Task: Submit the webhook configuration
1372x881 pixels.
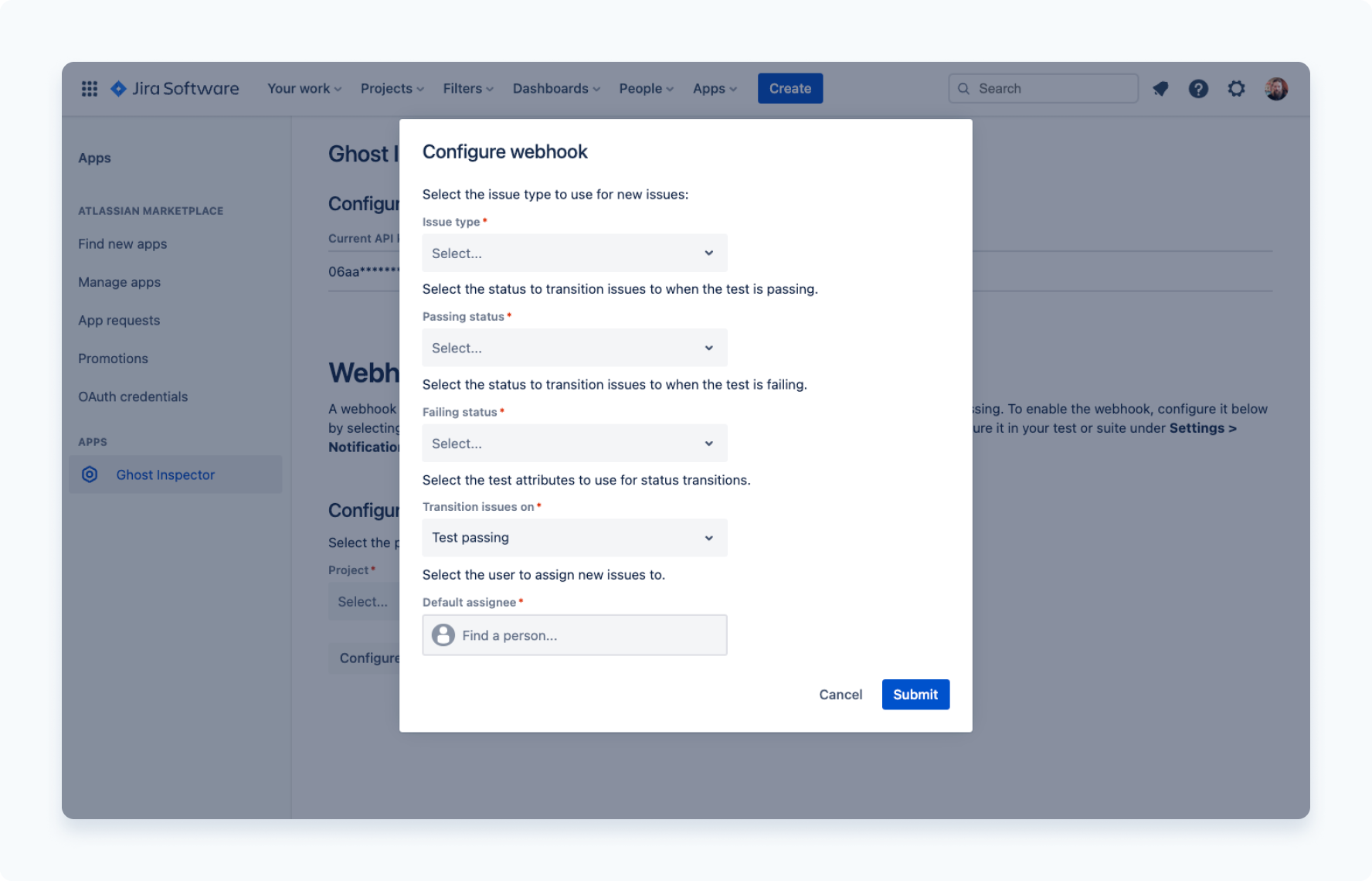Action: click(x=915, y=694)
